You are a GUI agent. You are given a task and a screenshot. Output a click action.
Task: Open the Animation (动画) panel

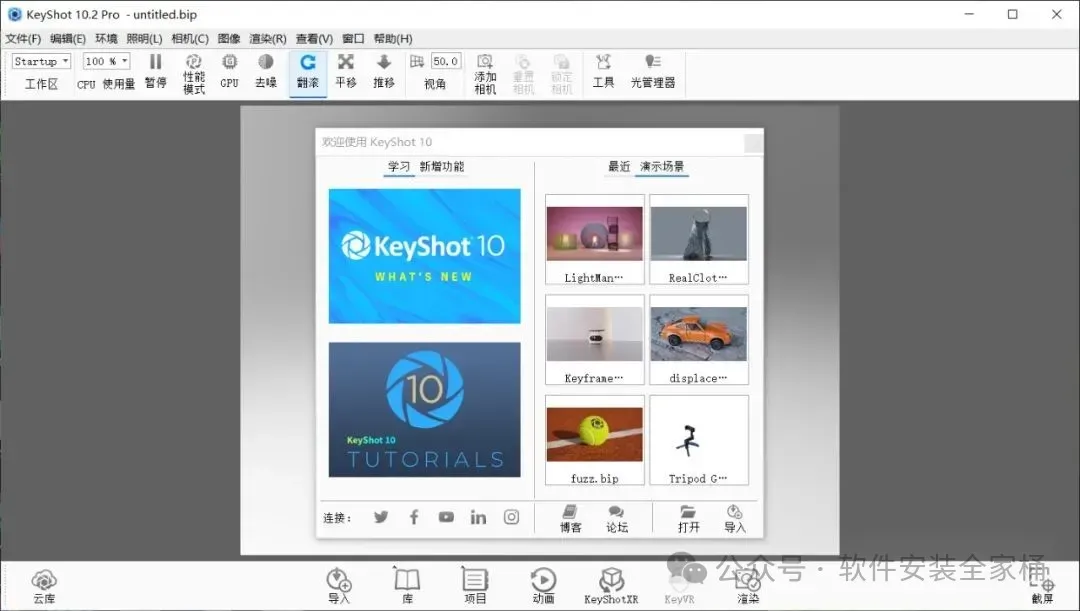coord(543,587)
